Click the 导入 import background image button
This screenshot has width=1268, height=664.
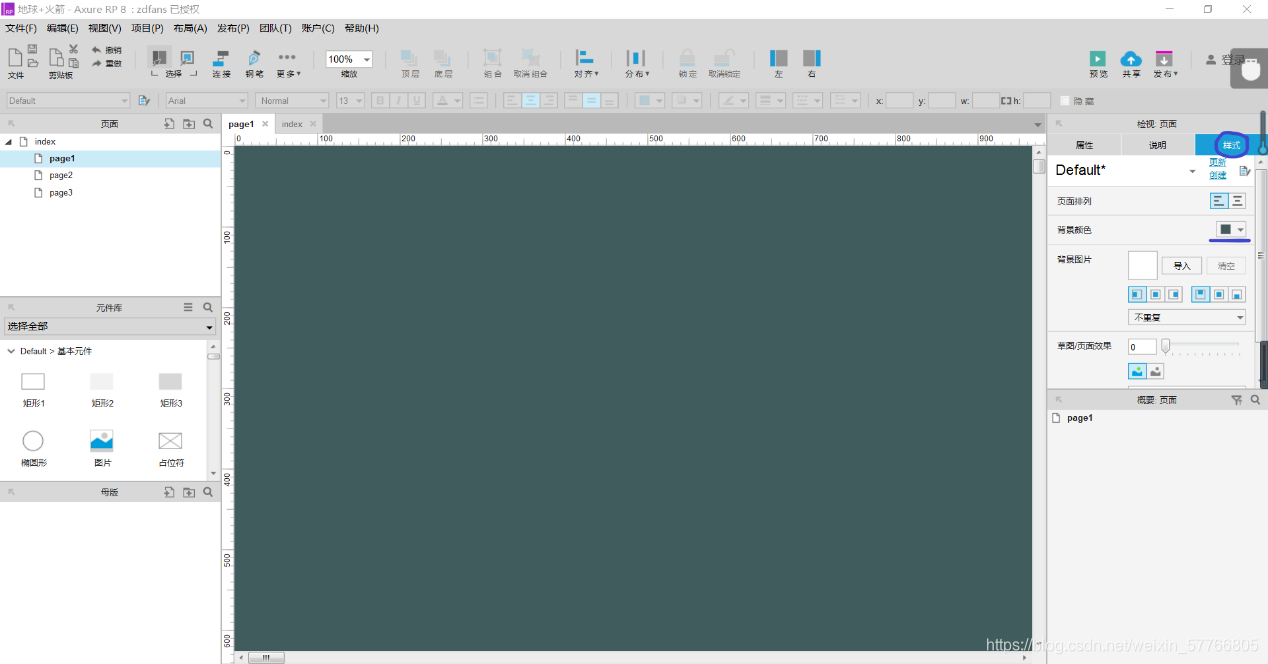coord(1182,266)
